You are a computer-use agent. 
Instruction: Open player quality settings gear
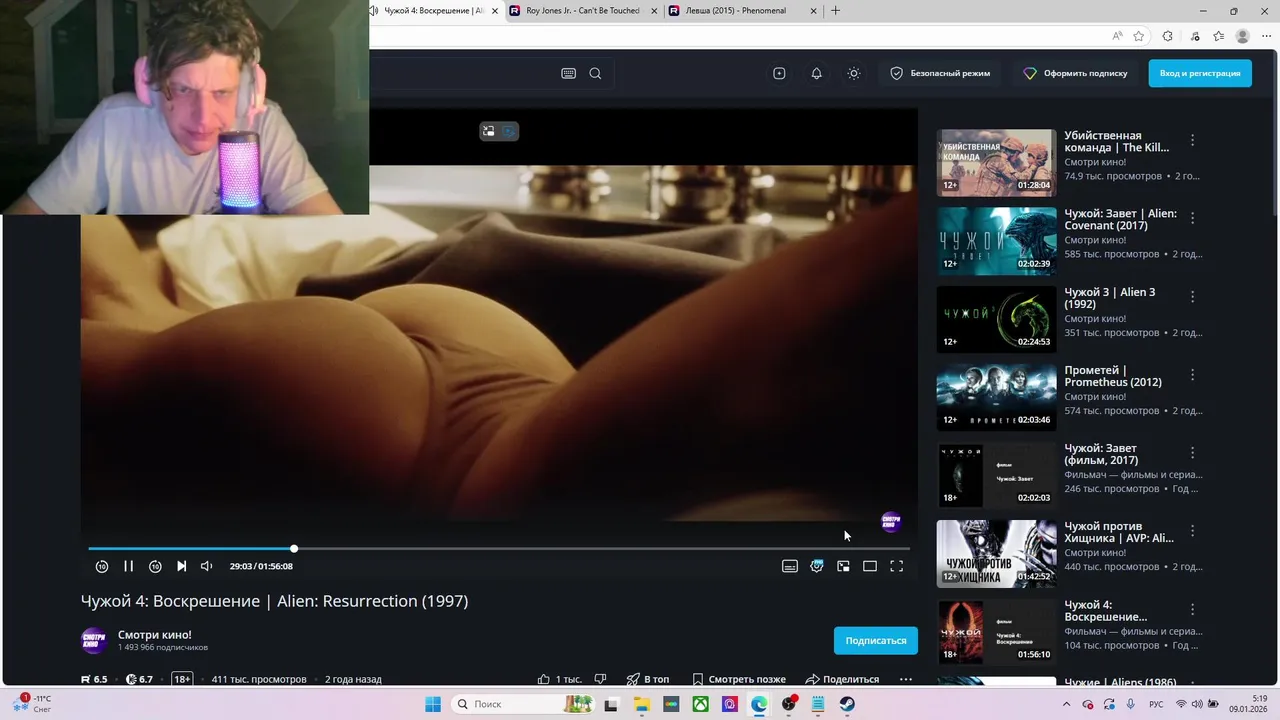(817, 566)
